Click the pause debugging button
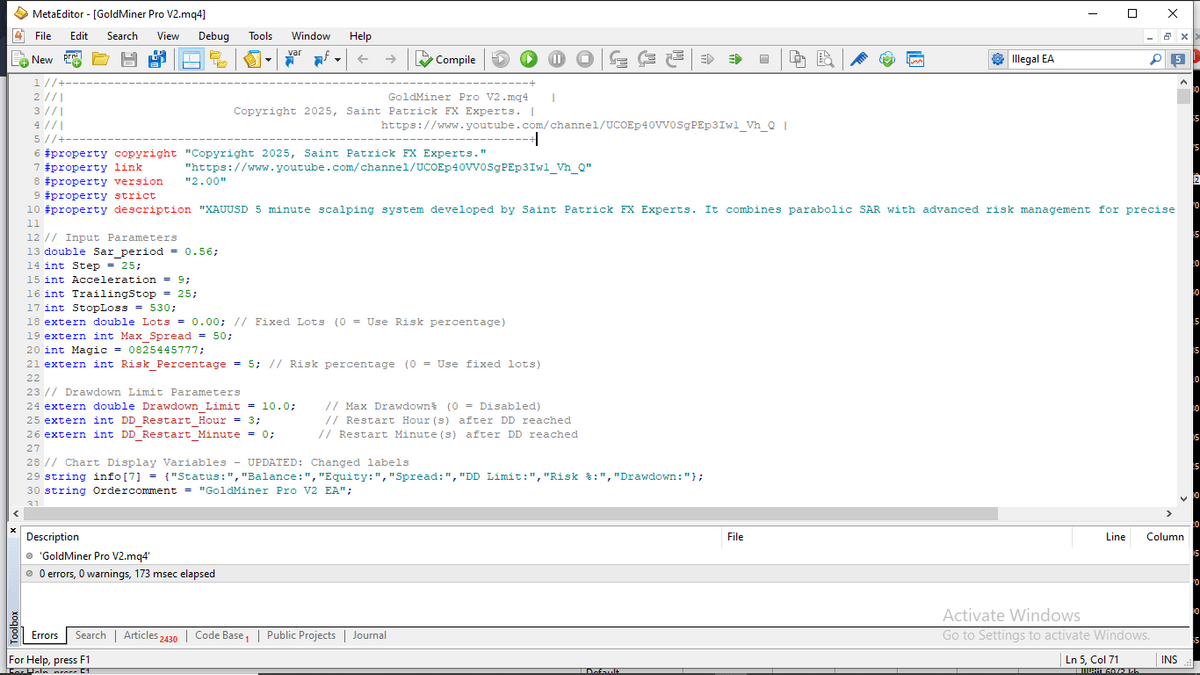 (x=557, y=59)
